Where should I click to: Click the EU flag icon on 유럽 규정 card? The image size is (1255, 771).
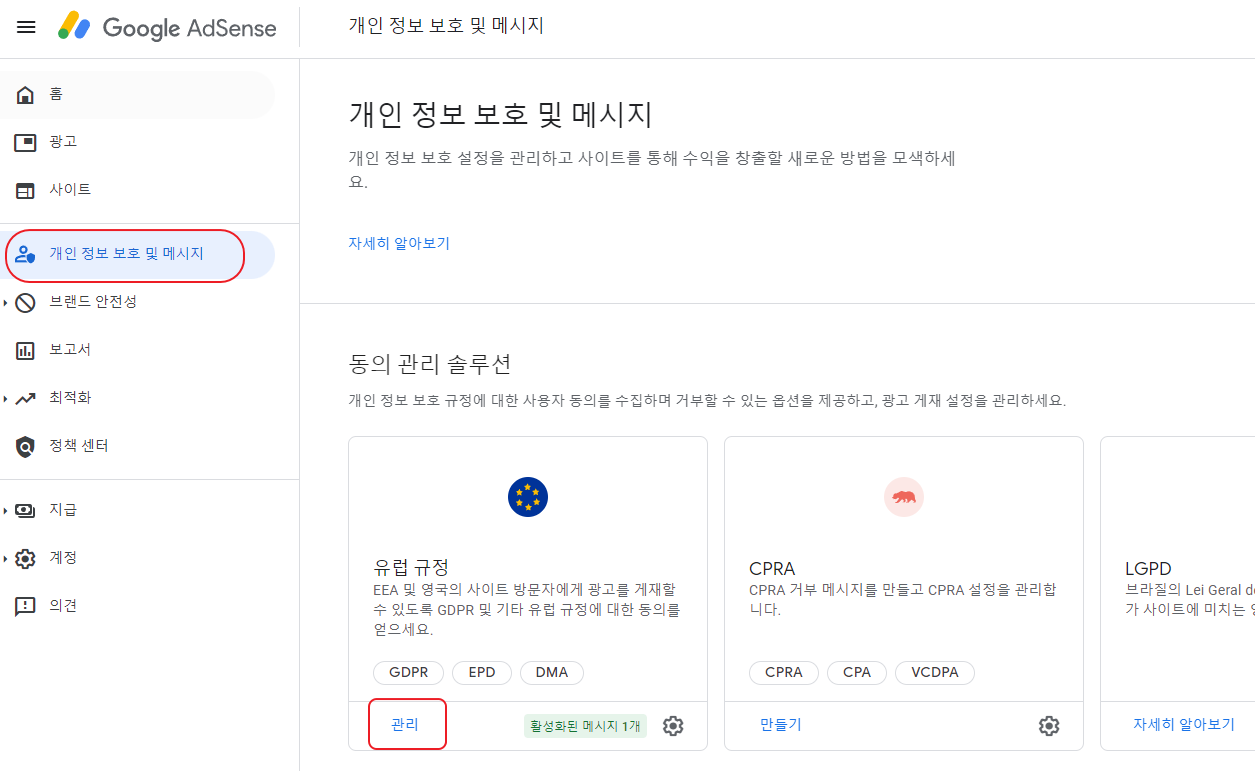[x=527, y=496]
